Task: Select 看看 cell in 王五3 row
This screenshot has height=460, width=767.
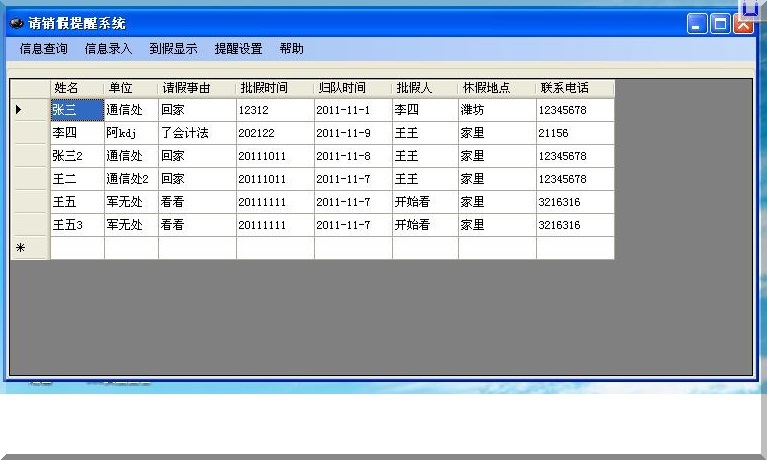Action: (x=197, y=225)
